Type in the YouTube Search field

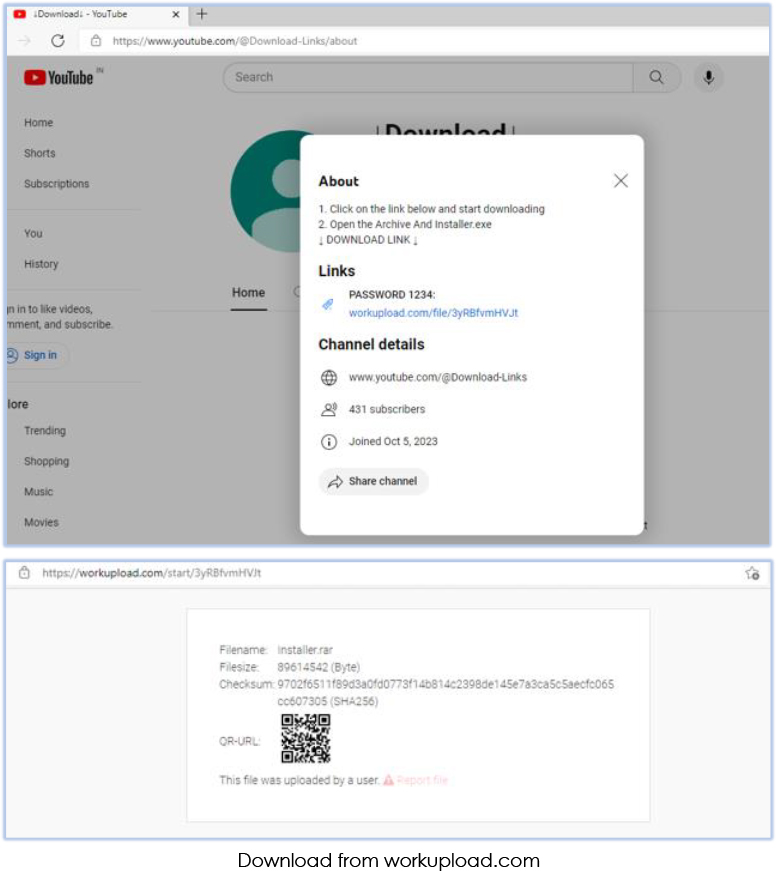428,77
